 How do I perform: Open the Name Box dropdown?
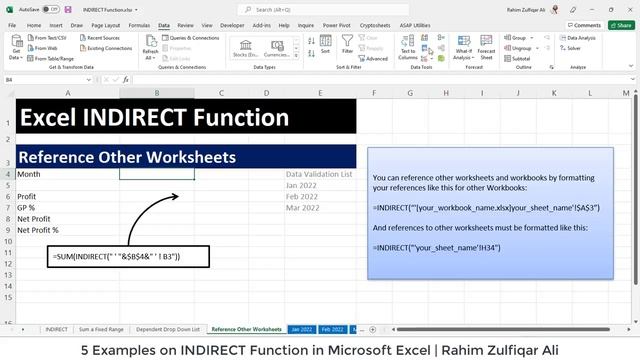[89, 80]
